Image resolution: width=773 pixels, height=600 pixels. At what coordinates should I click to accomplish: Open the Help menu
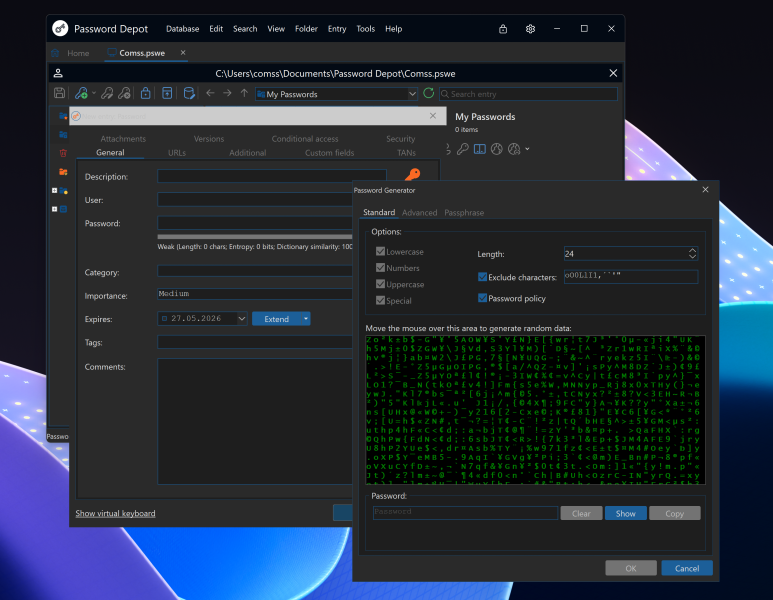(393, 29)
